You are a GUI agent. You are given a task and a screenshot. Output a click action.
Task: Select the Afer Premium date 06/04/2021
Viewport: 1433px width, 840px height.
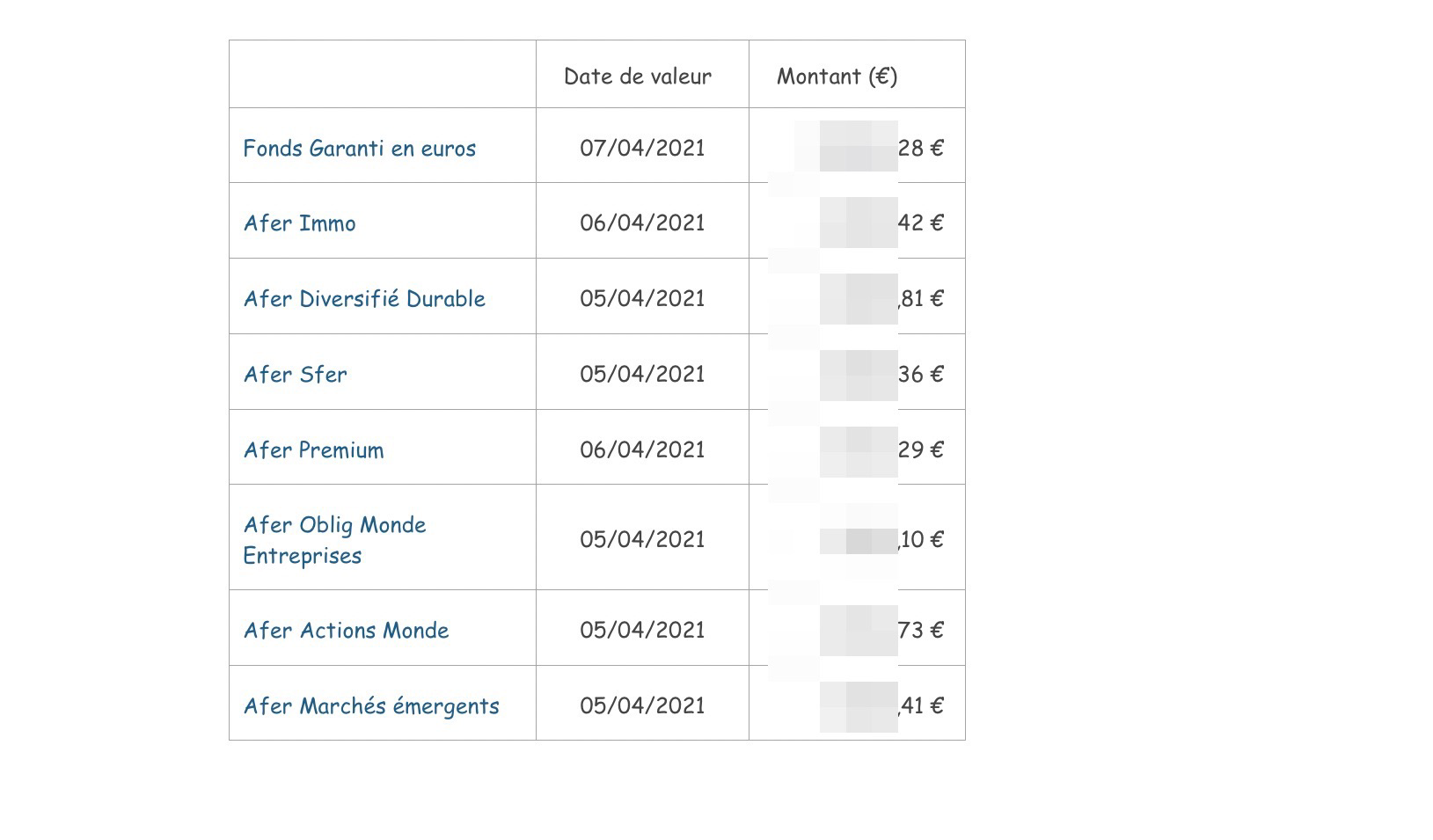[x=642, y=450]
